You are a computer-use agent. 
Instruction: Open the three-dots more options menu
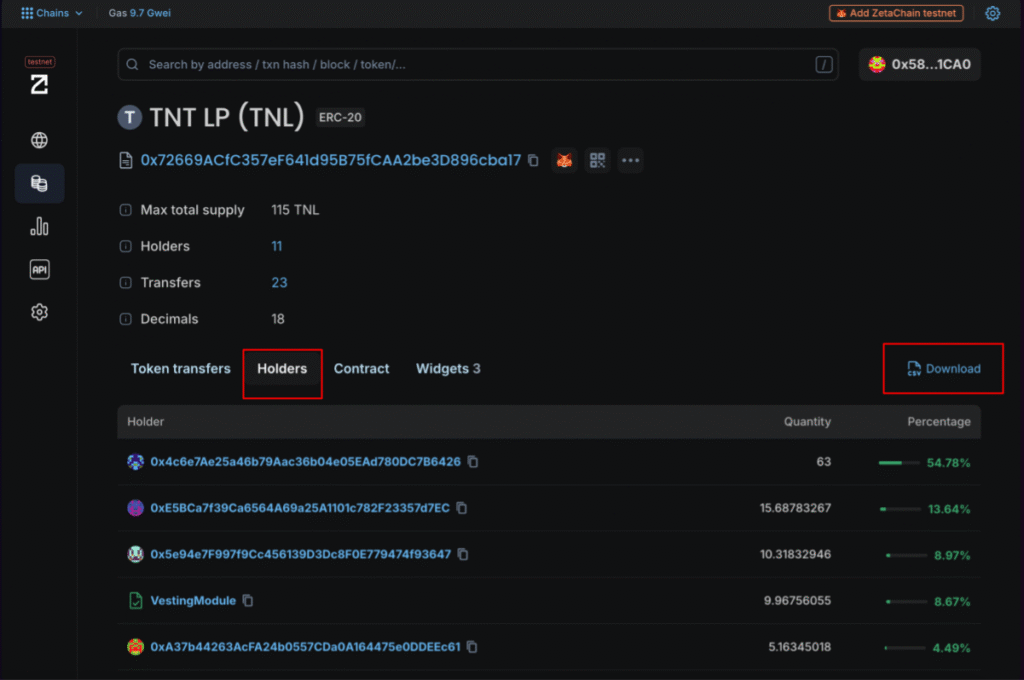[630, 160]
